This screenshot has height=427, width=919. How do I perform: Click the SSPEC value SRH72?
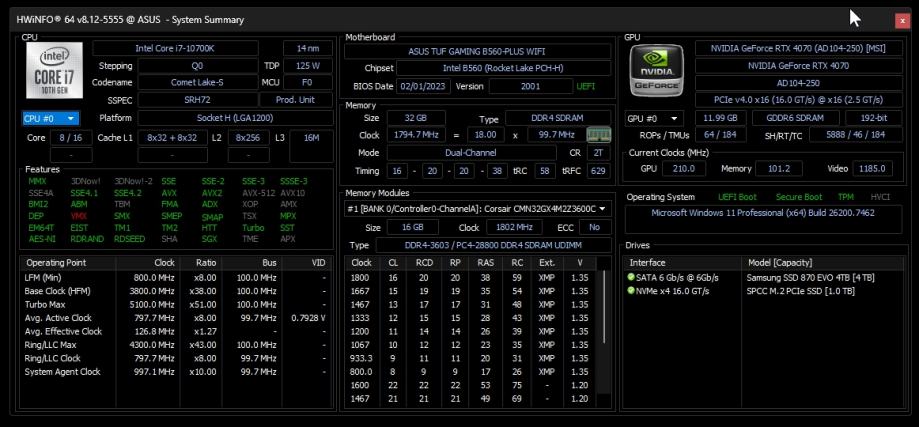pos(198,100)
